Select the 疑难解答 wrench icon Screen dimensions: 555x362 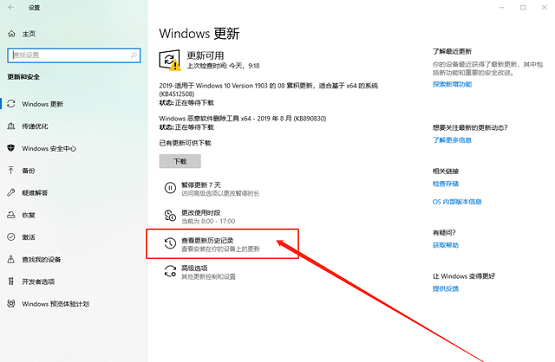pyautogui.click(x=11, y=193)
